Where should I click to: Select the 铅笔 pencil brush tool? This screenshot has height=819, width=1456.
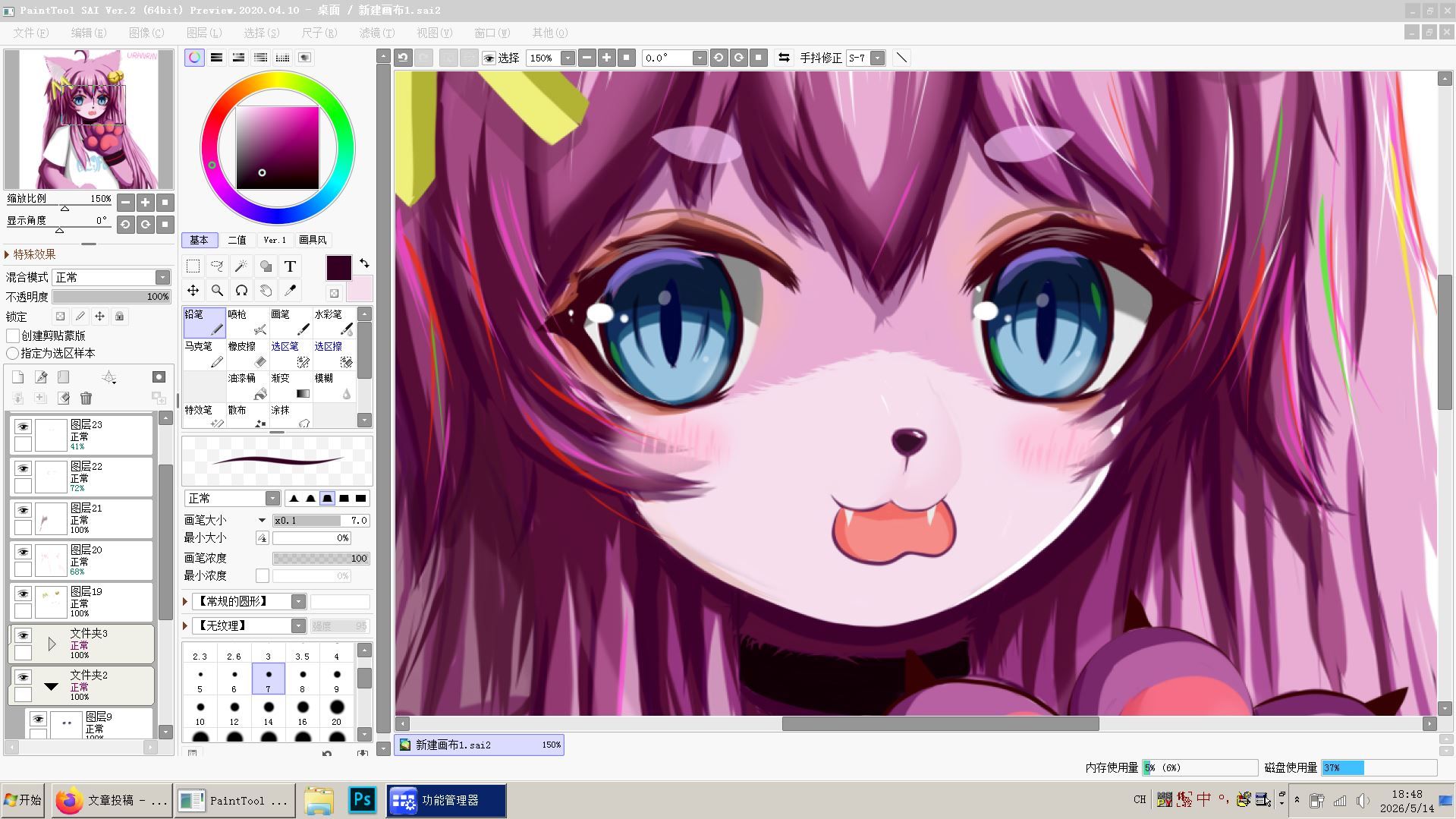[204, 323]
